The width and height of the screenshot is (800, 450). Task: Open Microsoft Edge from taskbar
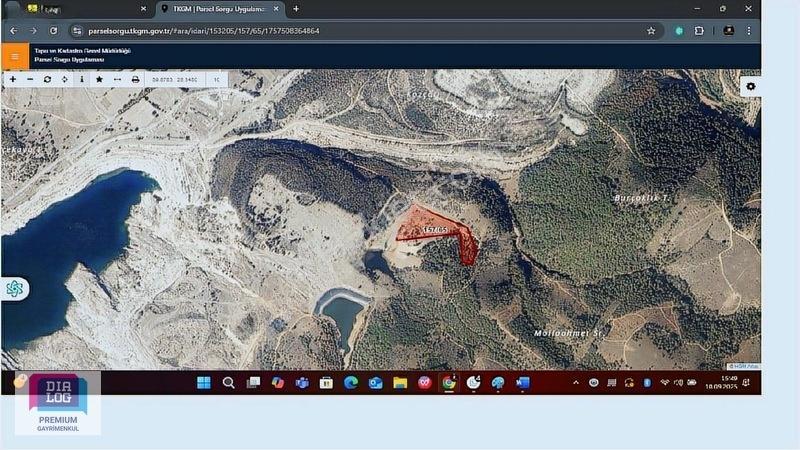pyautogui.click(x=351, y=383)
